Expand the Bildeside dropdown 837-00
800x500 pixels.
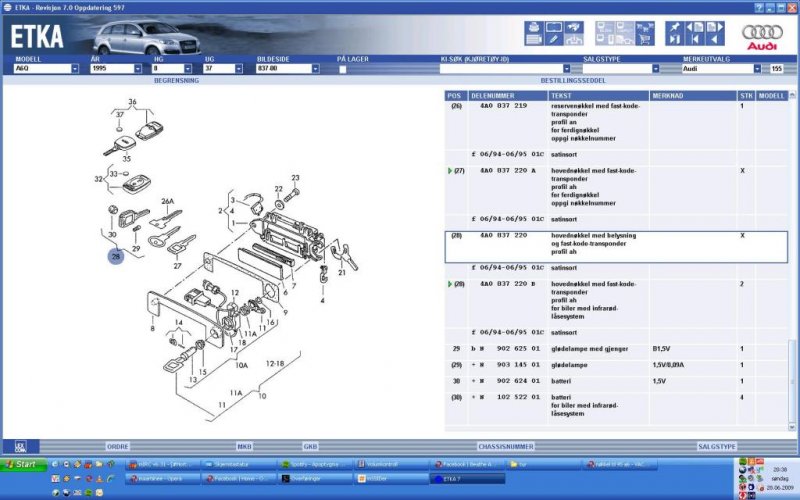[x=315, y=69]
